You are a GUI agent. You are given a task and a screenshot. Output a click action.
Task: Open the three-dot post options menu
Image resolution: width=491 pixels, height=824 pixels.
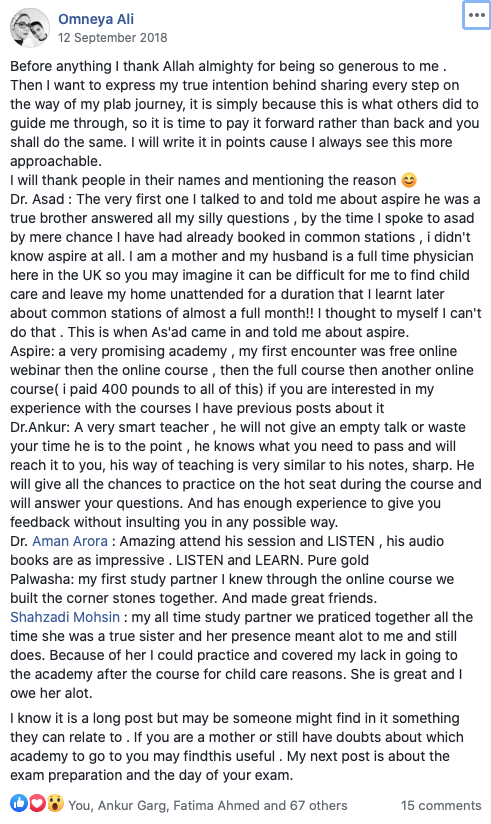pyautogui.click(x=476, y=15)
